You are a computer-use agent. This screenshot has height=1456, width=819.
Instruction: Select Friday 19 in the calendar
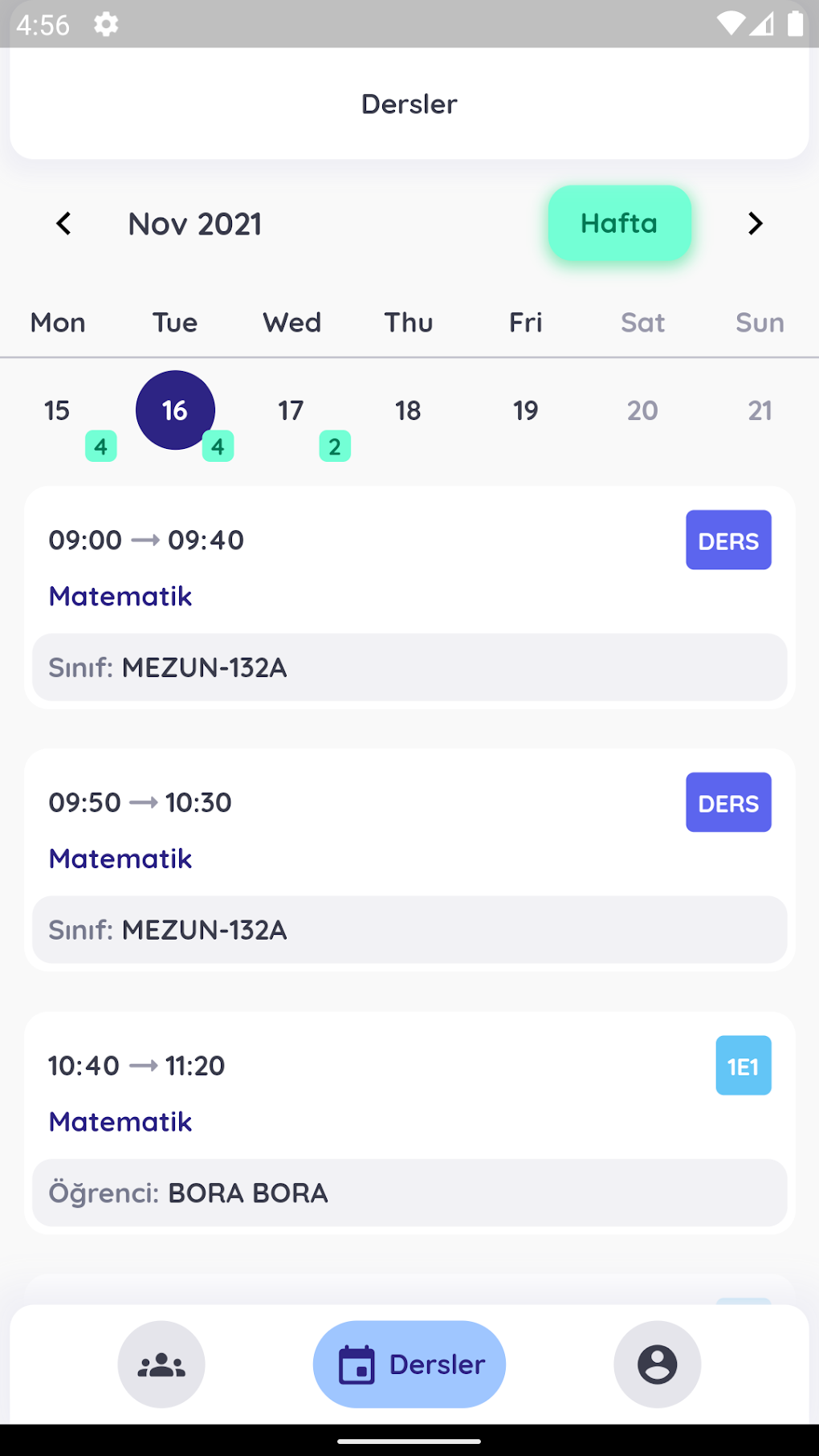click(526, 411)
